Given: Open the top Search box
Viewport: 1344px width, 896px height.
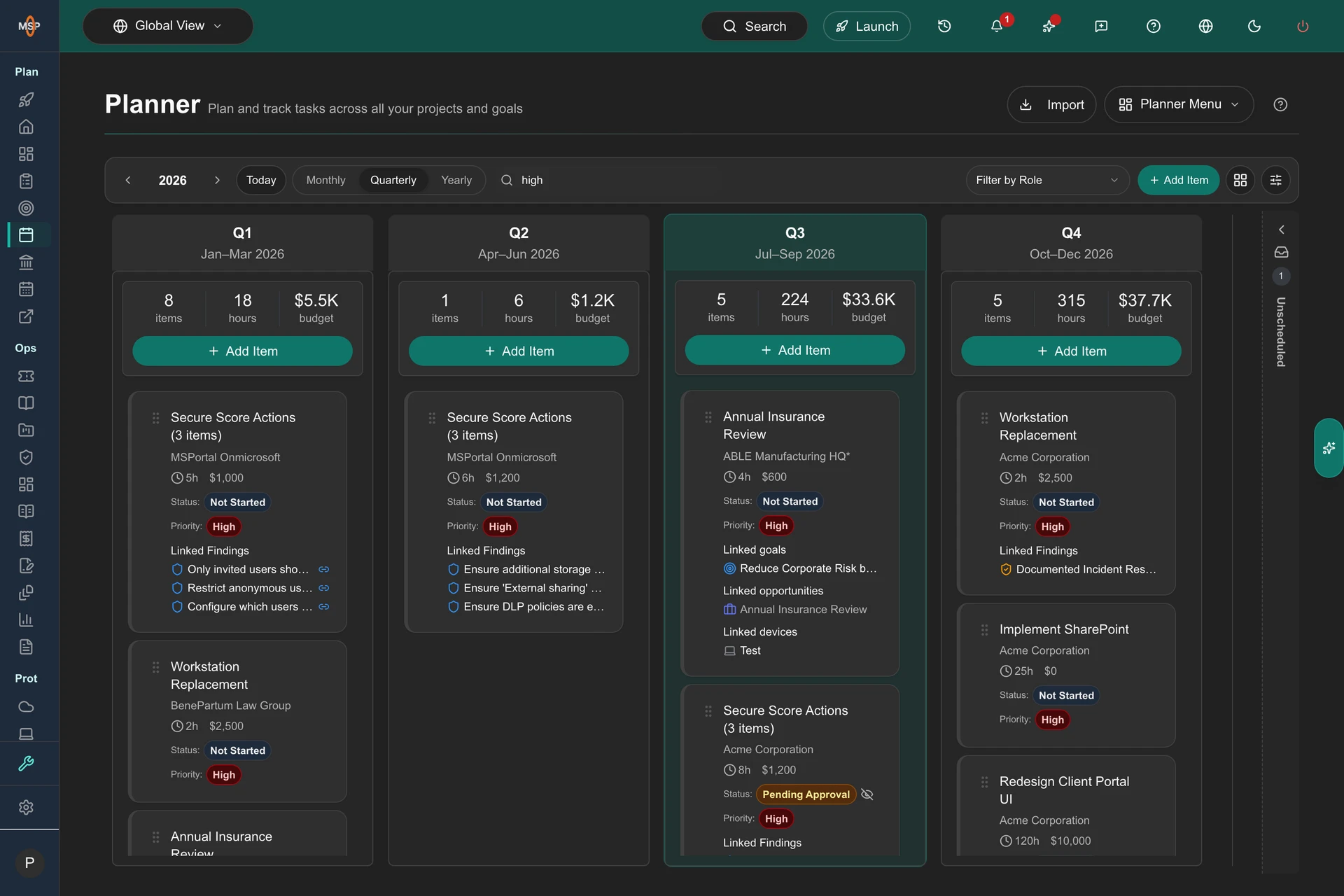Looking at the screenshot, I should [755, 26].
